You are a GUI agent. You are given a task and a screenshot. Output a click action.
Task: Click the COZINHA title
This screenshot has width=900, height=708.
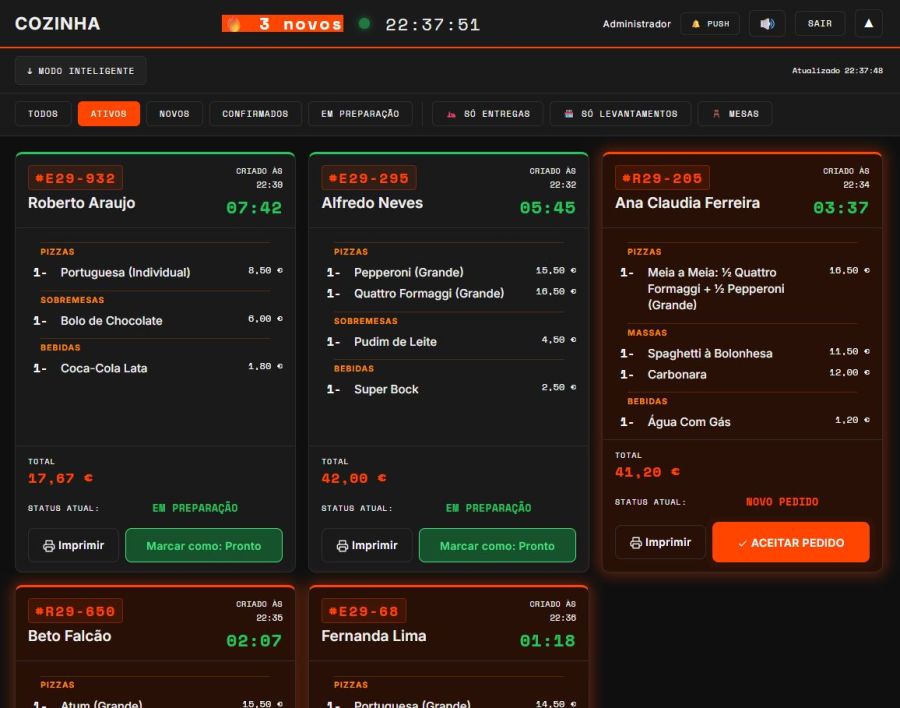[57, 24]
